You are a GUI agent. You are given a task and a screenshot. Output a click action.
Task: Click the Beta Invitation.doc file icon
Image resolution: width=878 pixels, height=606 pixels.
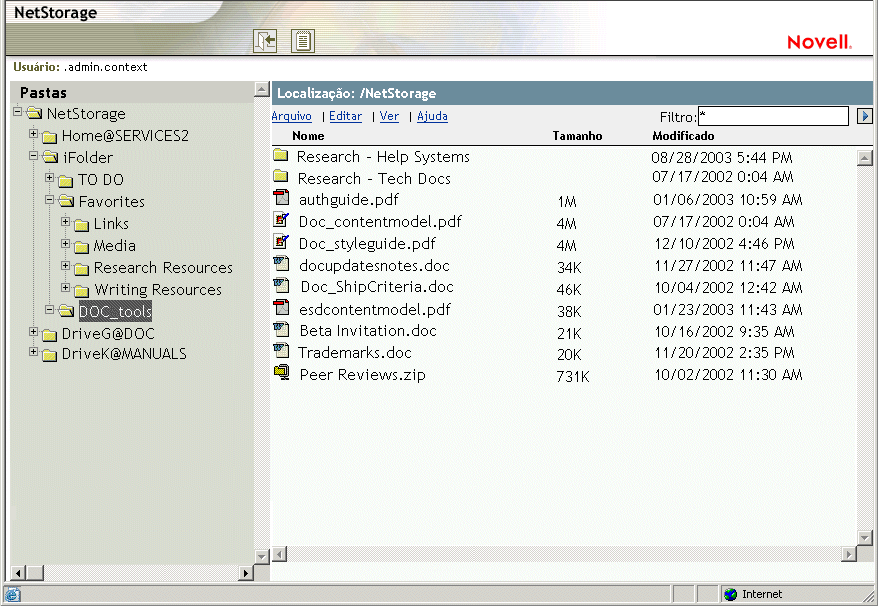click(281, 329)
